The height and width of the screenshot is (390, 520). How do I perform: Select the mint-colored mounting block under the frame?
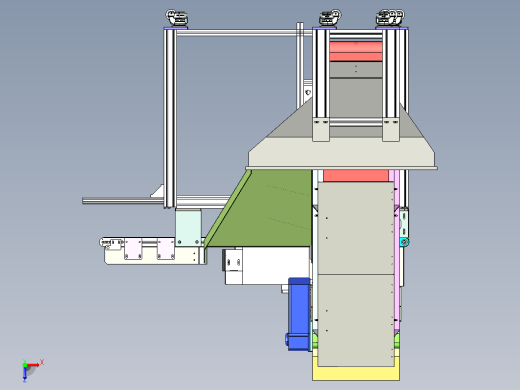pos(188,228)
